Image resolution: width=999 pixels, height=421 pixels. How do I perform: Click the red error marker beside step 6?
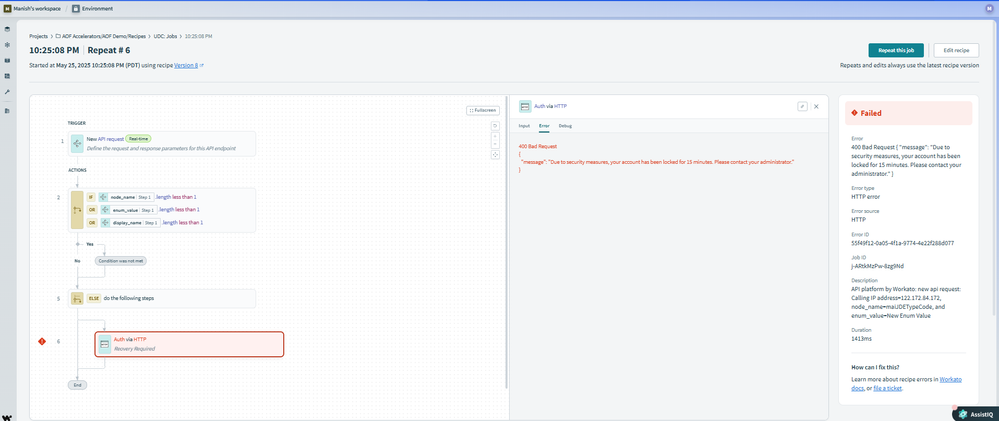41,342
